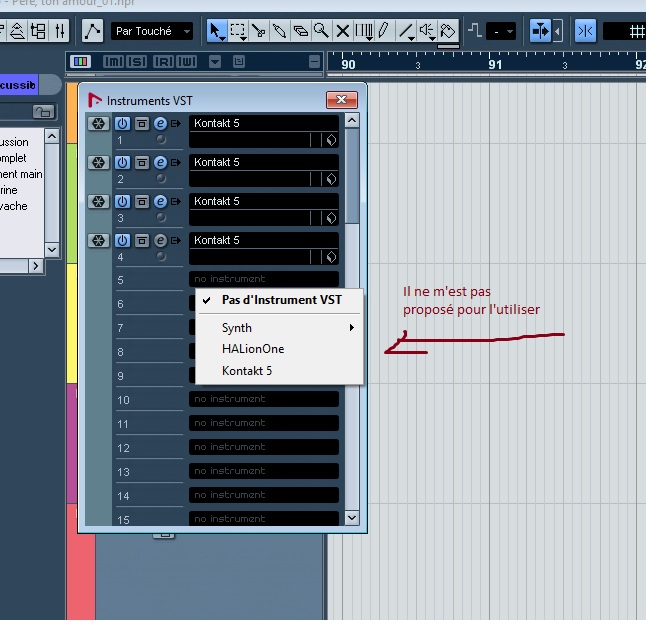Screen dimensions: 672x630
Task: Select the Line tool
Action: tap(405, 31)
